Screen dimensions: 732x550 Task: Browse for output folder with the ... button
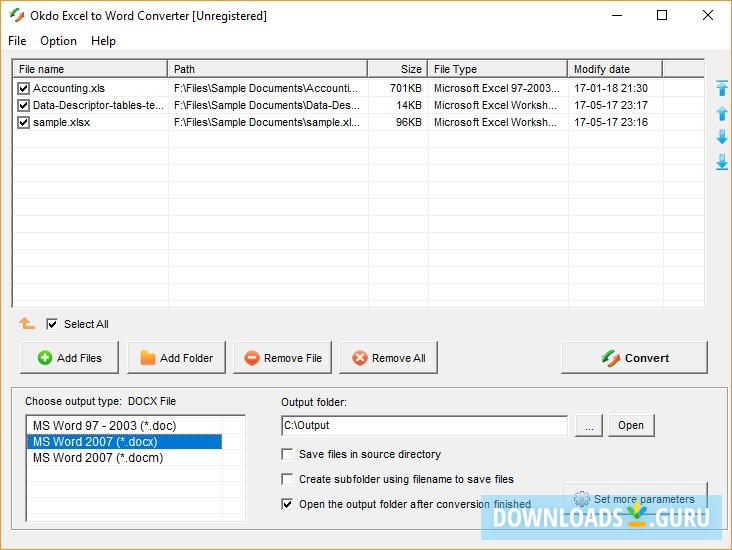point(589,425)
